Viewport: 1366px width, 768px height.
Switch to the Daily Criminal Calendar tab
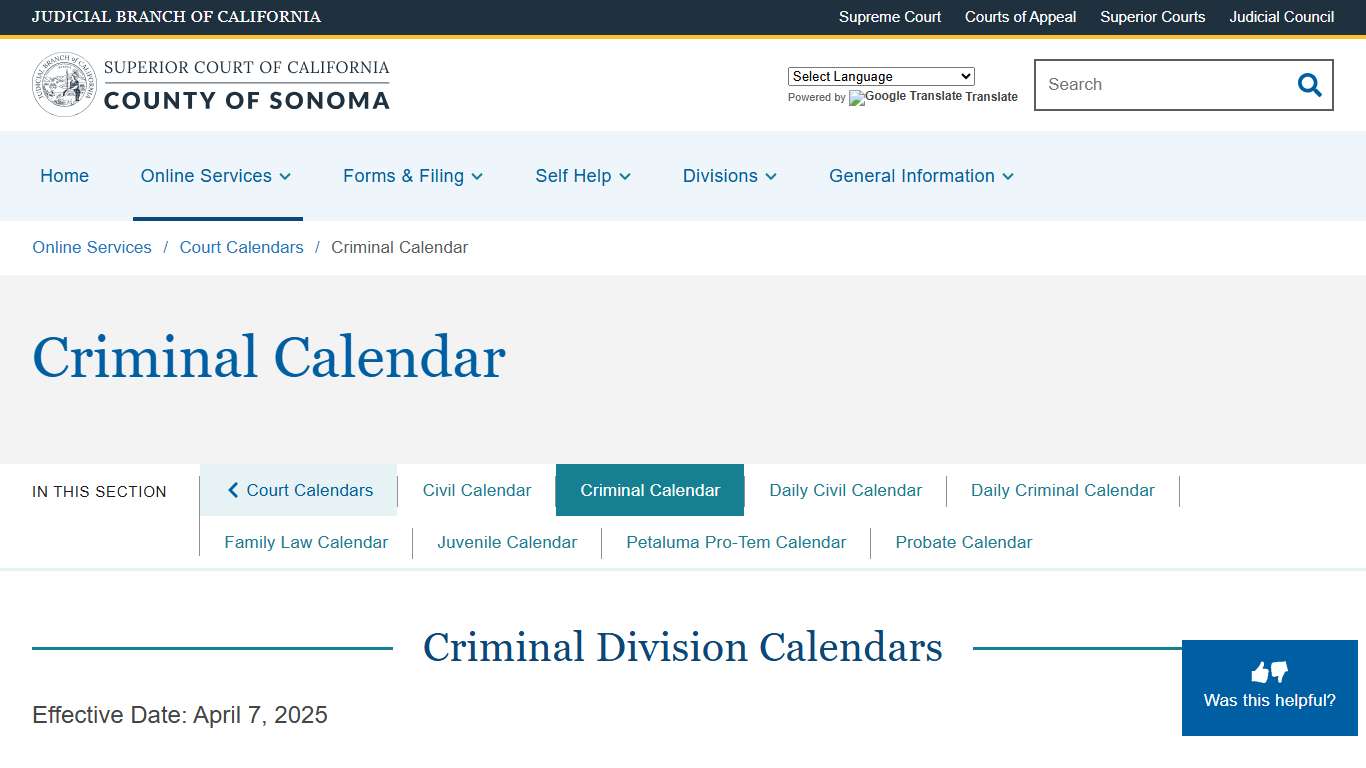pos(1062,490)
